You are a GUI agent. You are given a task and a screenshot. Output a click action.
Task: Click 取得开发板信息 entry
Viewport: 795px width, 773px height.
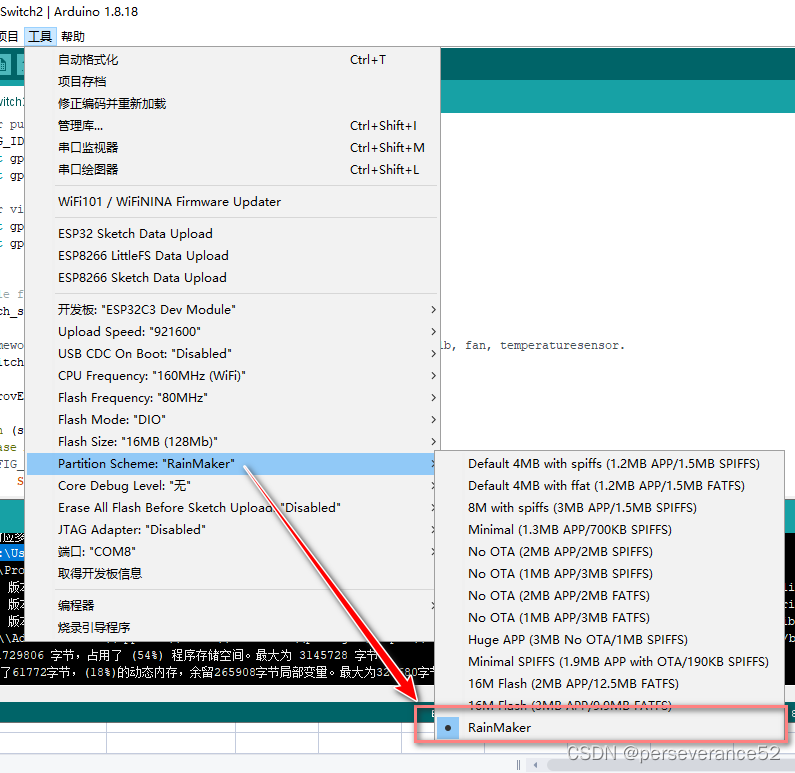[x=232, y=574]
